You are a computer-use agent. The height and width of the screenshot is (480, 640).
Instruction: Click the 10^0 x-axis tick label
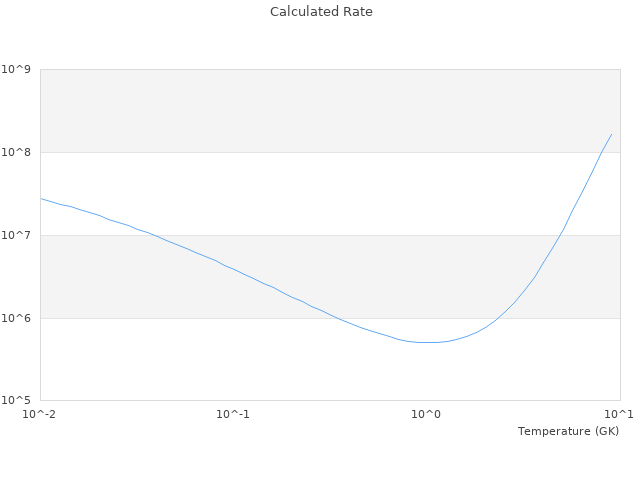[x=426, y=414]
